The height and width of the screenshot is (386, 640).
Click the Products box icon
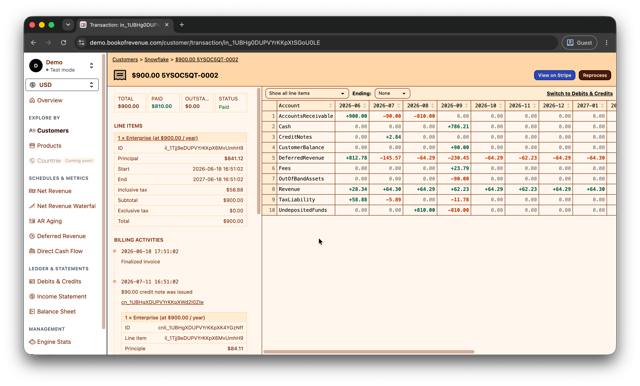32,146
